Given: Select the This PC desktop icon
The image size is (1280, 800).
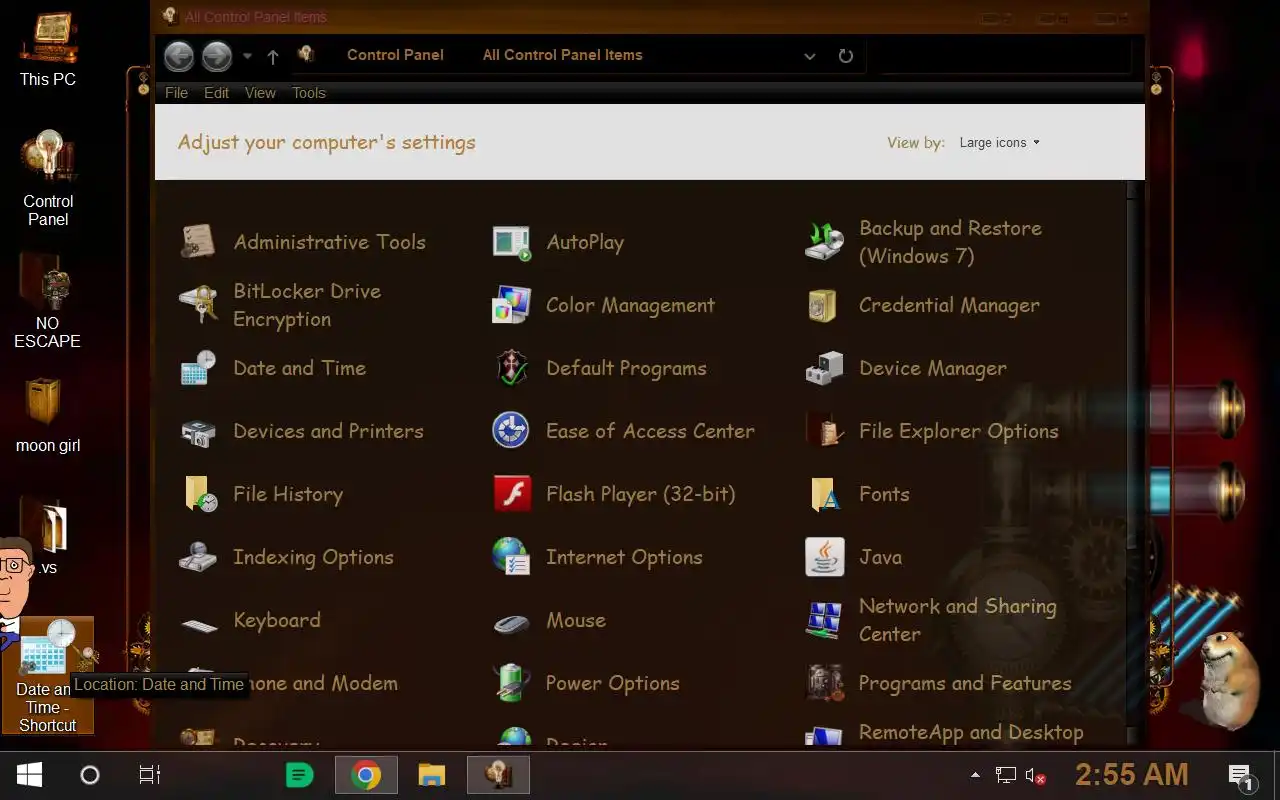Looking at the screenshot, I should pos(48,48).
